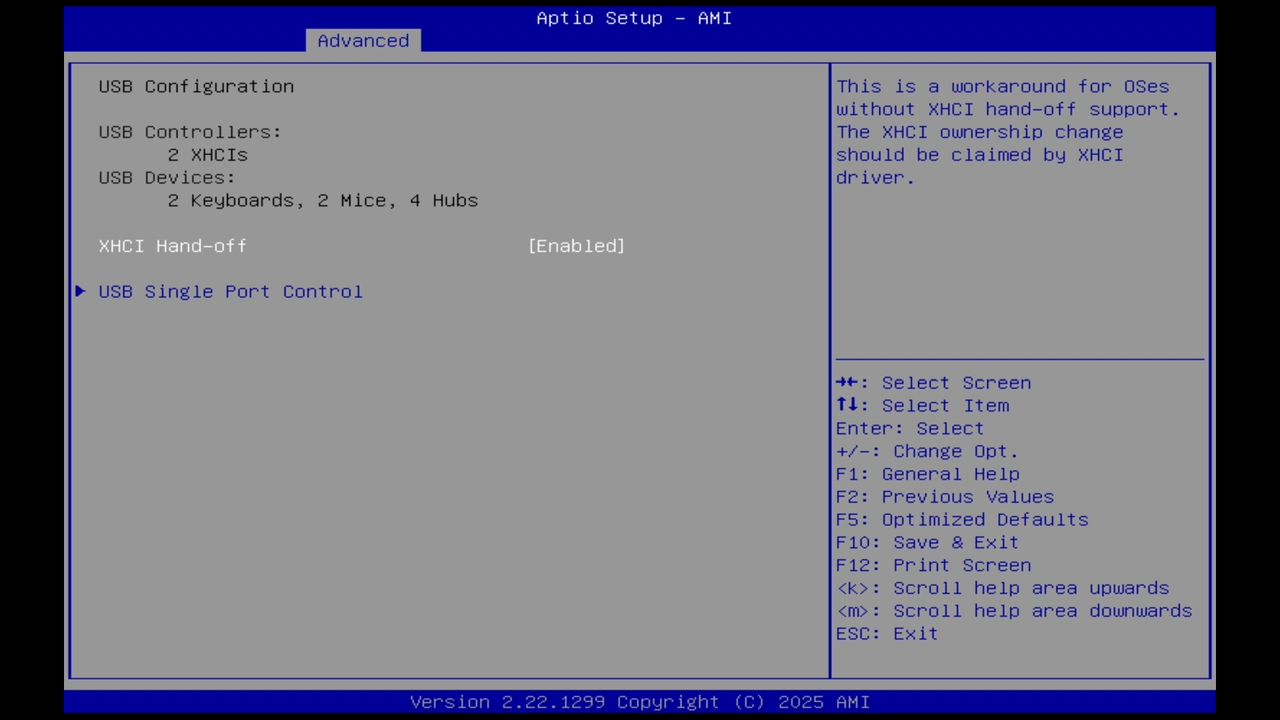Click the ESC Exit help entry
Image resolution: width=1280 pixels, height=720 pixels.
point(886,633)
